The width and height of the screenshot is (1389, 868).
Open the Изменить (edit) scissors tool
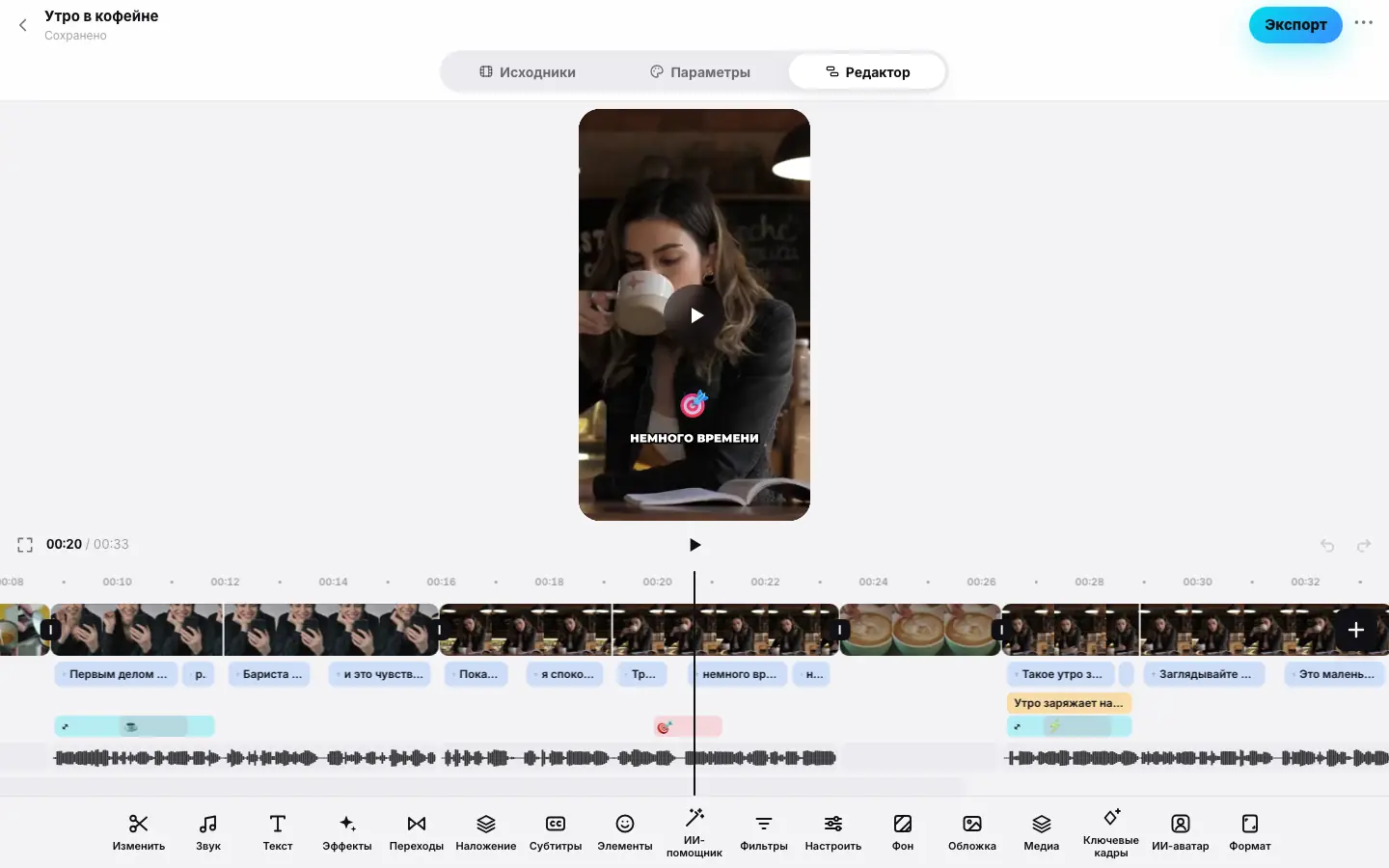tap(139, 833)
